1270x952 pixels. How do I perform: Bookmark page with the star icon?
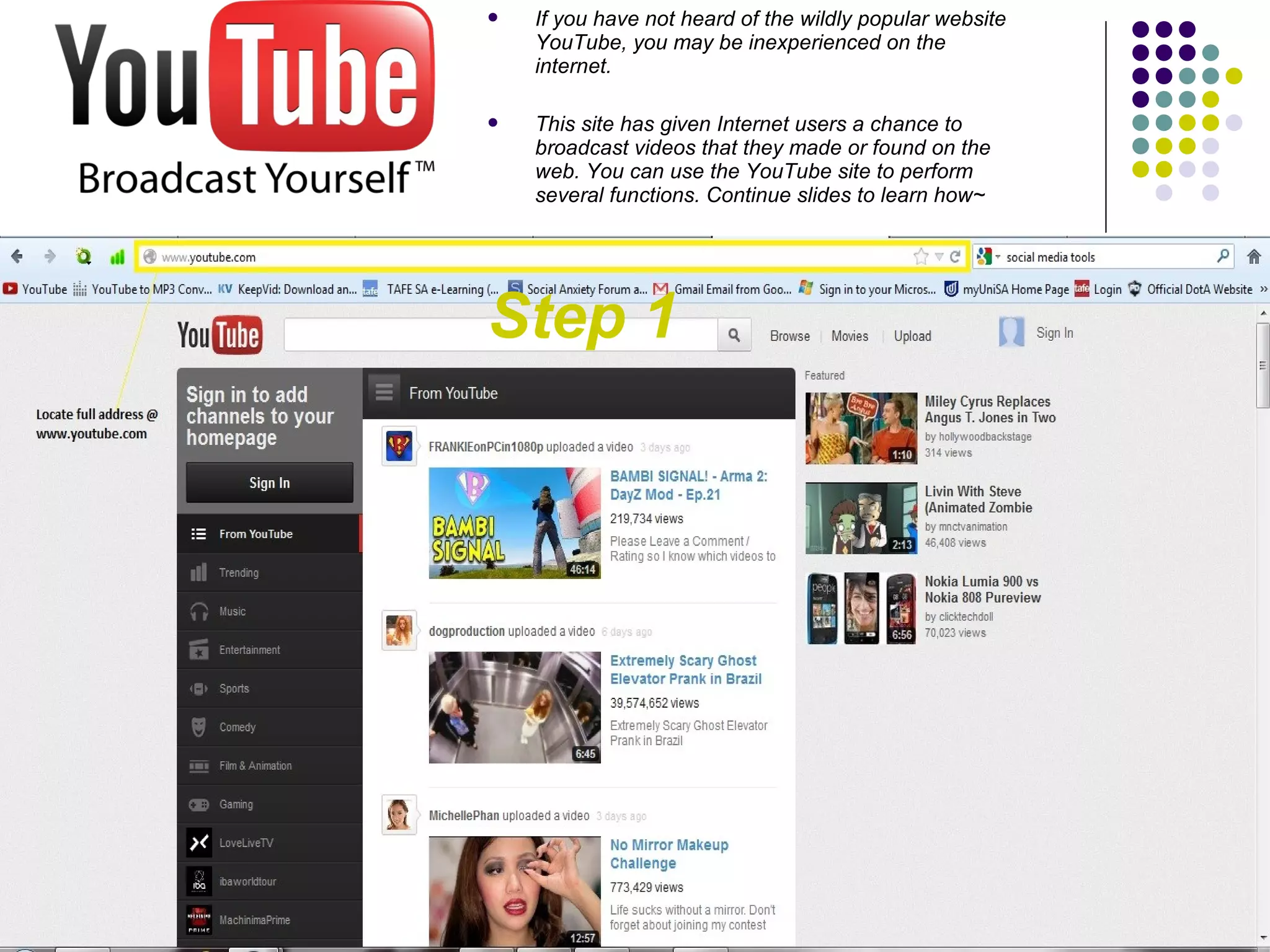coord(921,257)
